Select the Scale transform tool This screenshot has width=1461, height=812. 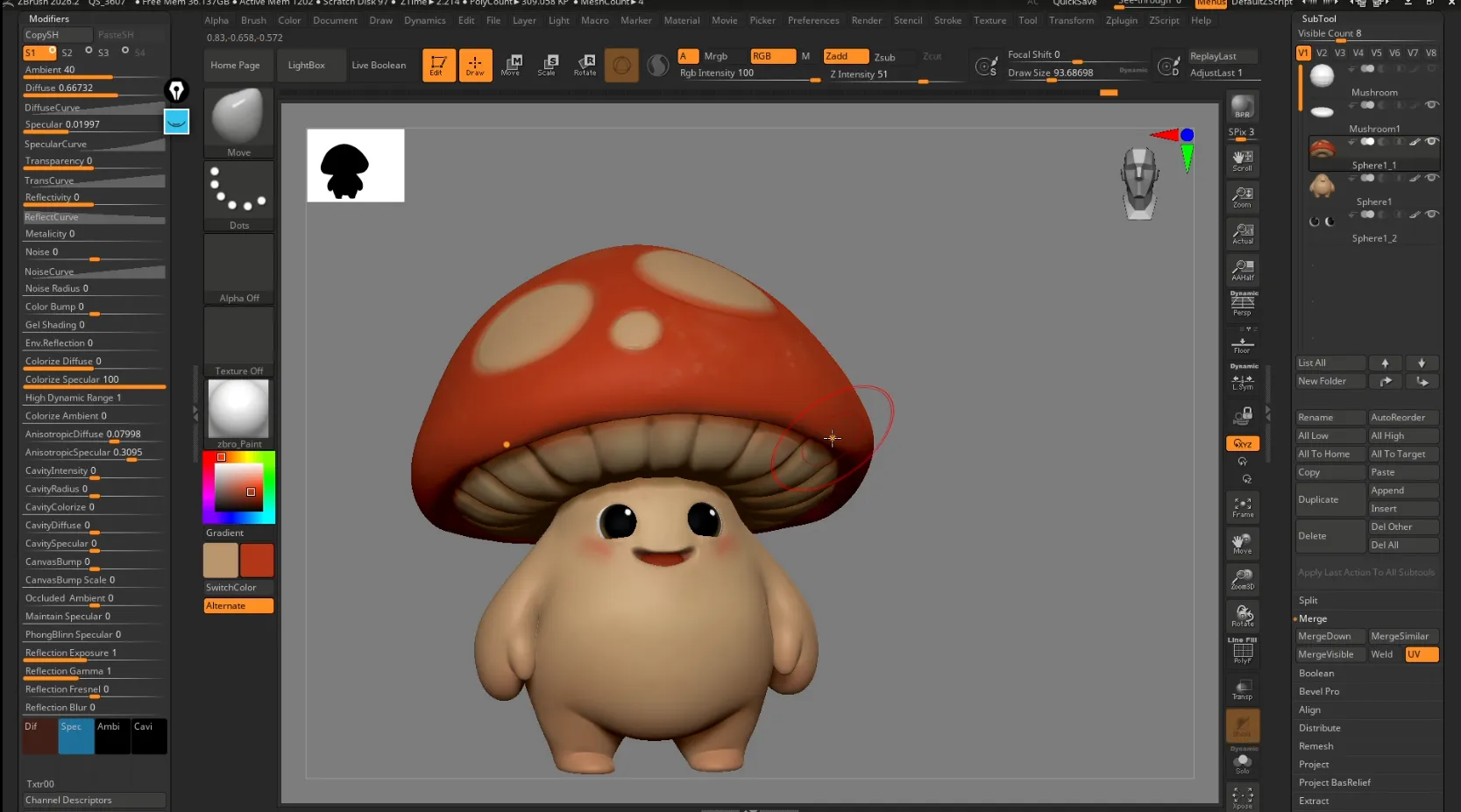point(548,65)
